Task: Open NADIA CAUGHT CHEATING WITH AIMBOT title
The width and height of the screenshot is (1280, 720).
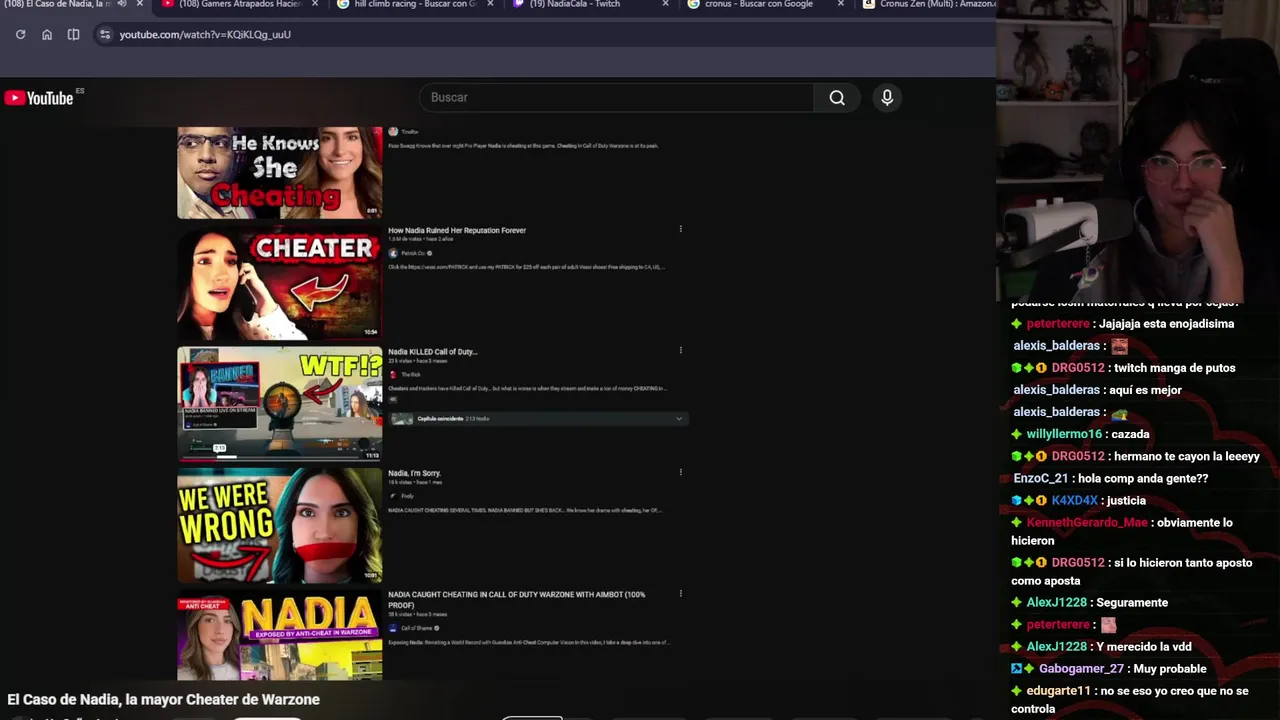Action: pyautogui.click(x=516, y=600)
